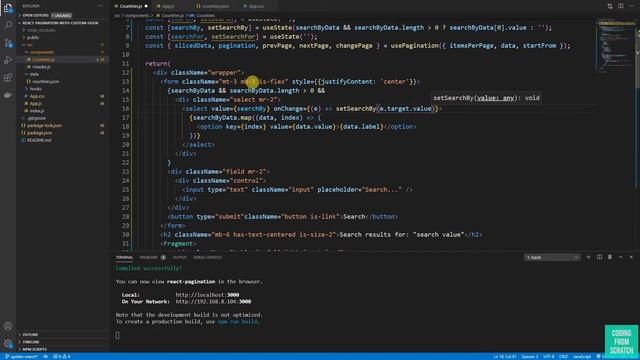Split the editor to the right

[x=620, y=6]
